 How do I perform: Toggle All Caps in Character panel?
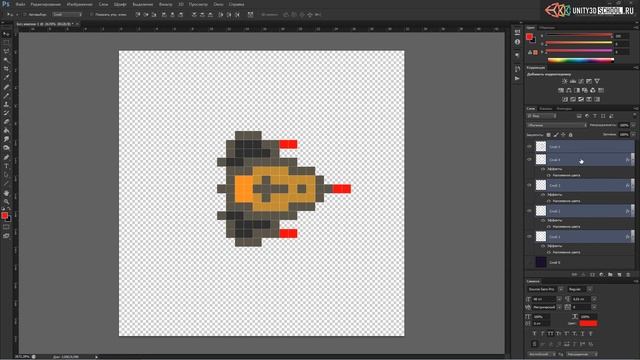[x=551, y=334]
